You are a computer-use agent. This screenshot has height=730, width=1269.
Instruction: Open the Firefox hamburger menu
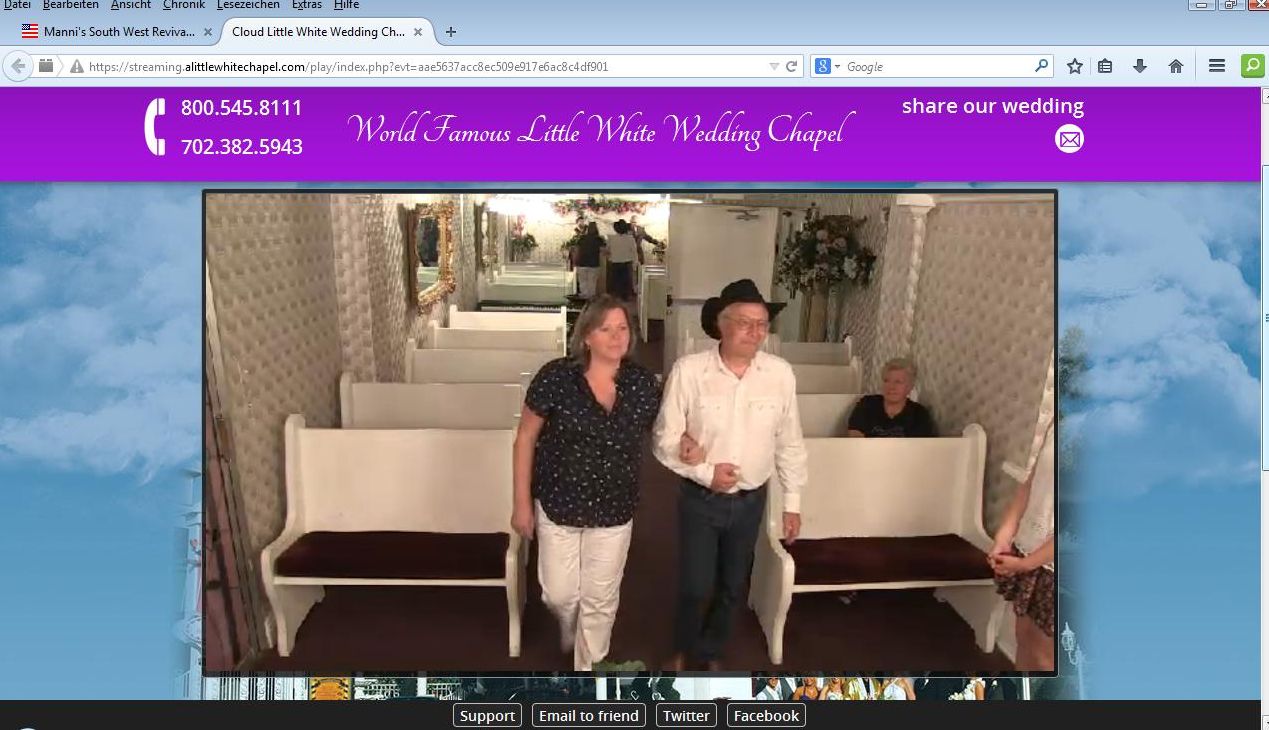(1216, 66)
